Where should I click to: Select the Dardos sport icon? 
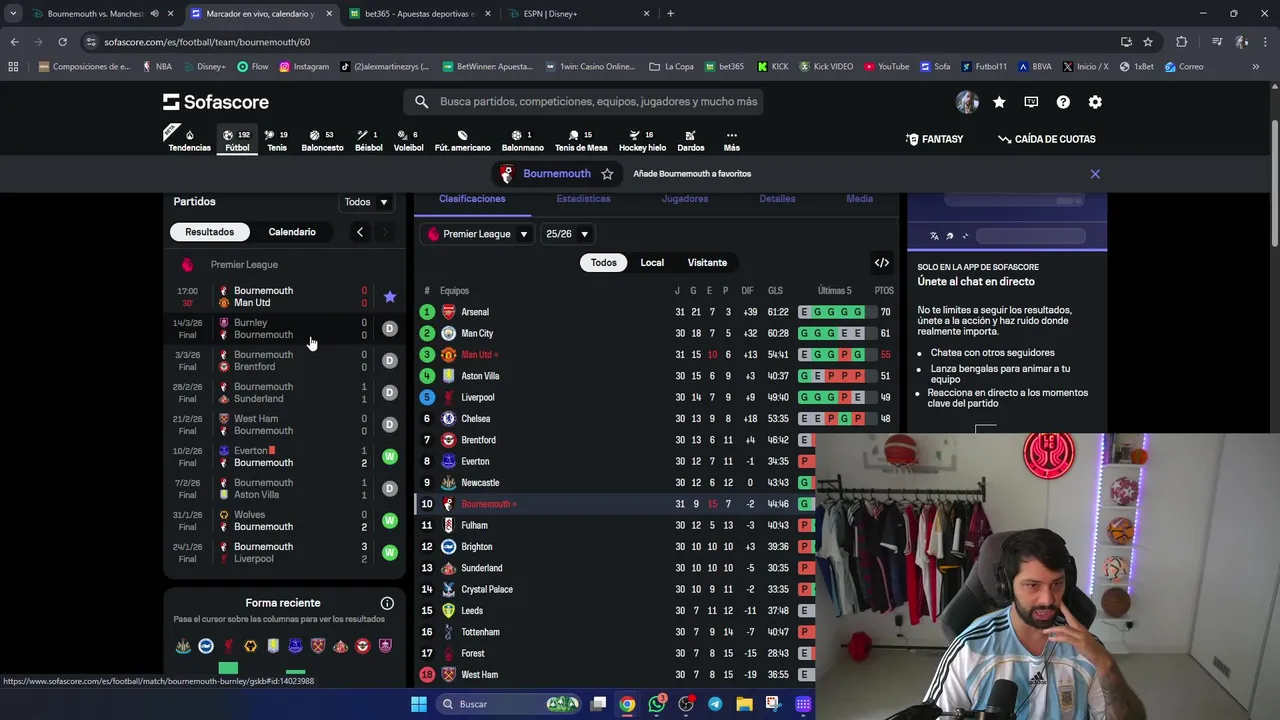coord(690,140)
